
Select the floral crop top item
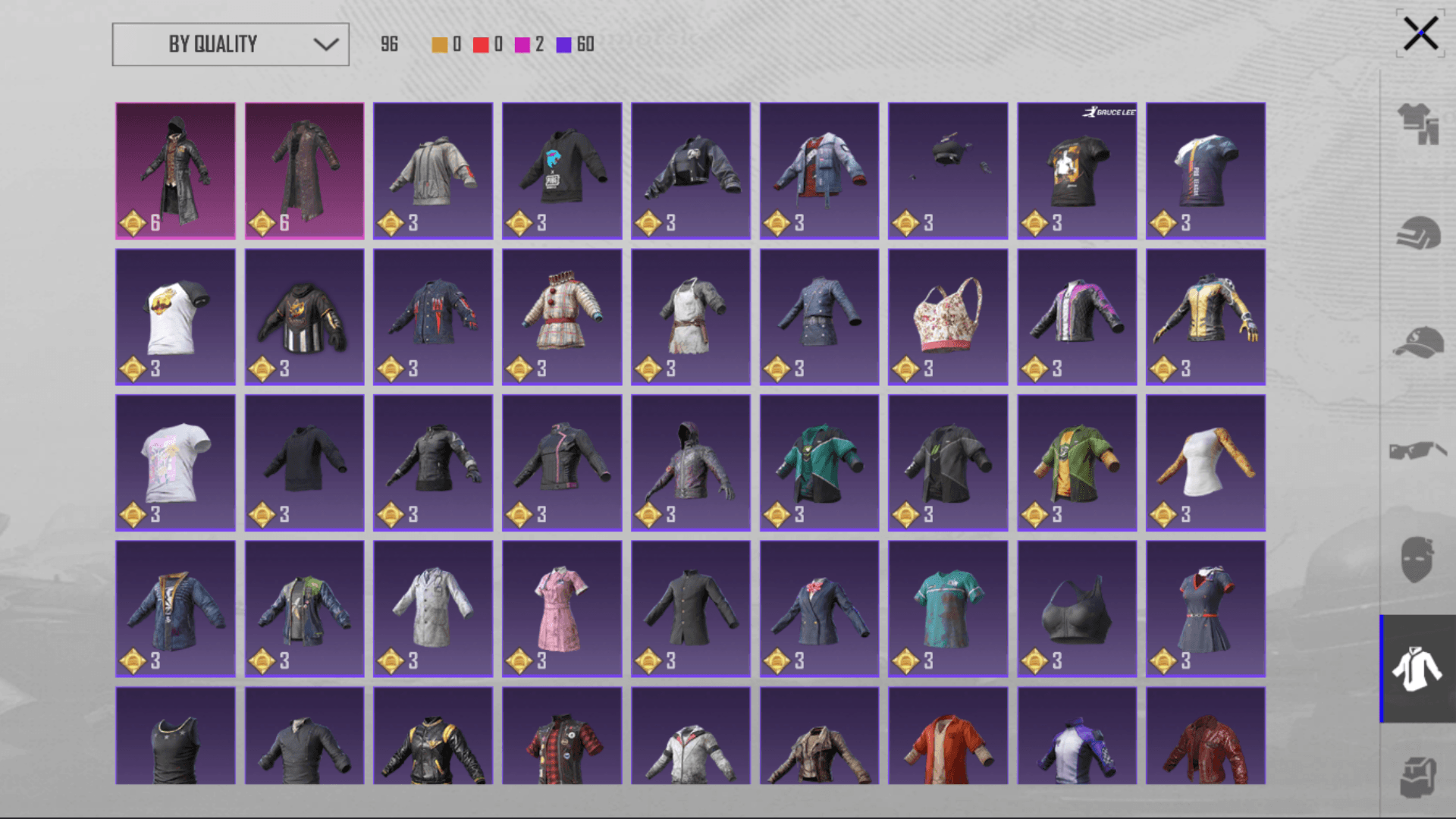point(948,317)
